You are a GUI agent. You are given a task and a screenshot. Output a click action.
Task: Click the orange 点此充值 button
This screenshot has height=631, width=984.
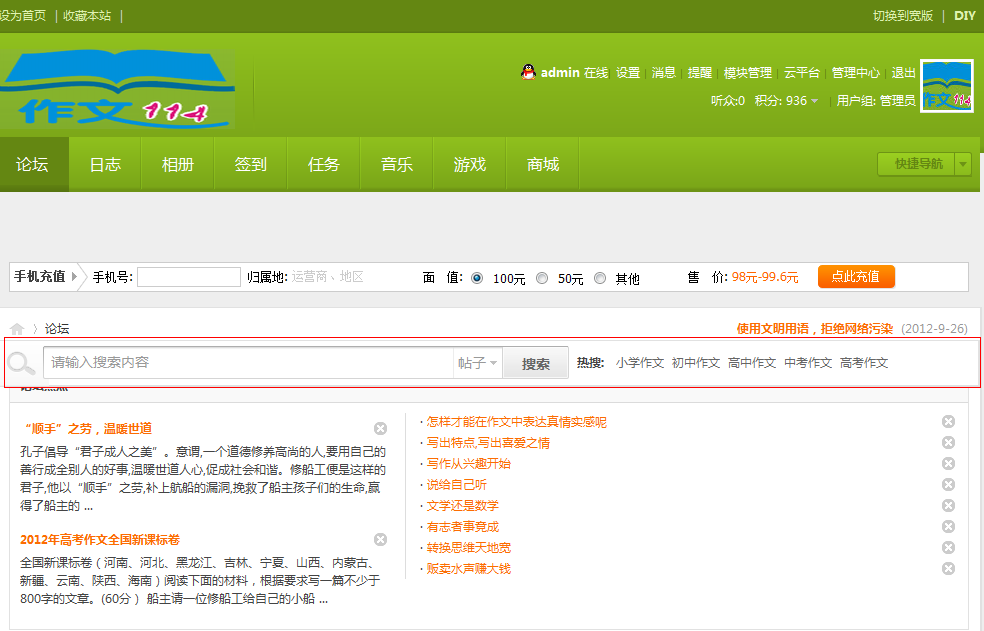pyautogui.click(x=856, y=277)
